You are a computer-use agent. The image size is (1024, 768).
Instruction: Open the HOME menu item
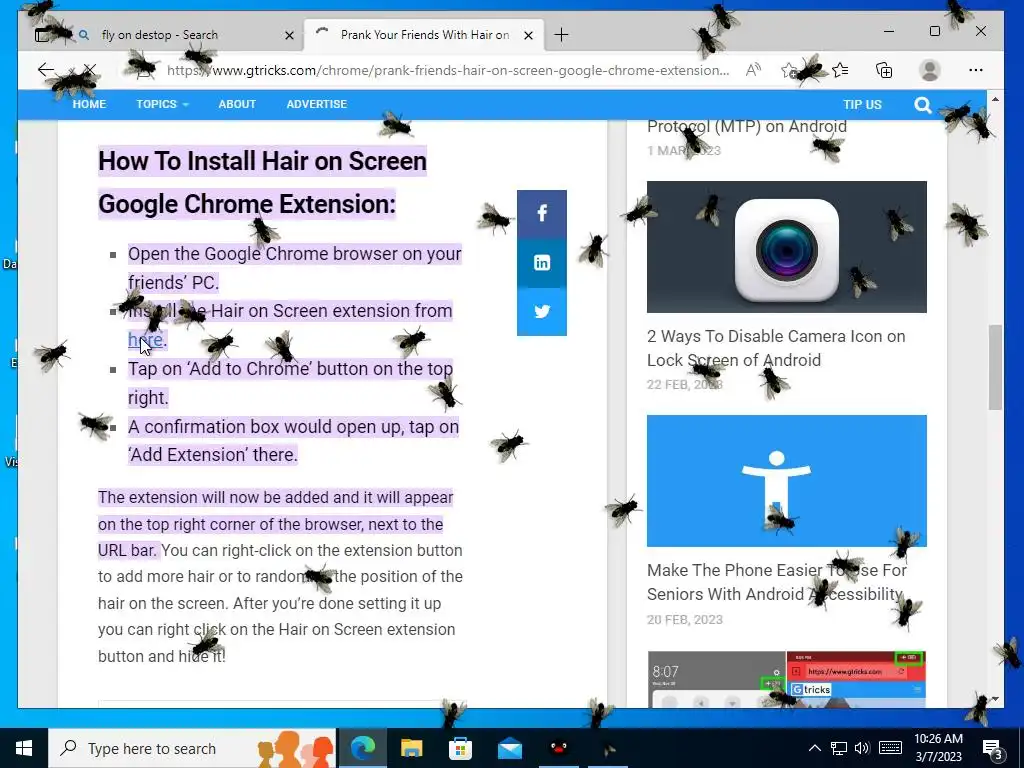(x=89, y=104)
